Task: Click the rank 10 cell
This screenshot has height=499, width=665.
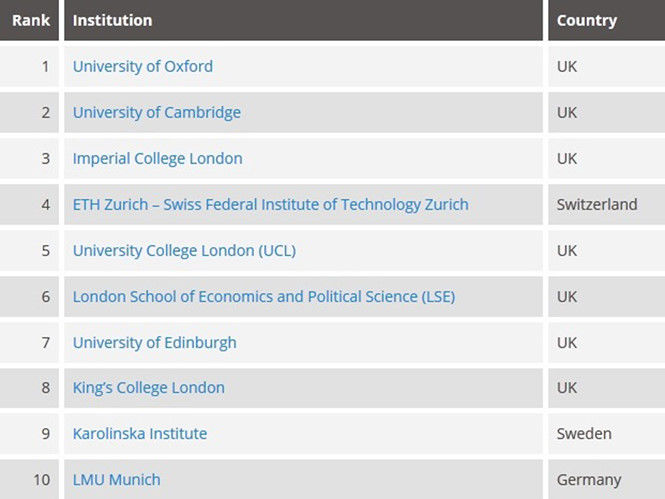Action: 41,480
